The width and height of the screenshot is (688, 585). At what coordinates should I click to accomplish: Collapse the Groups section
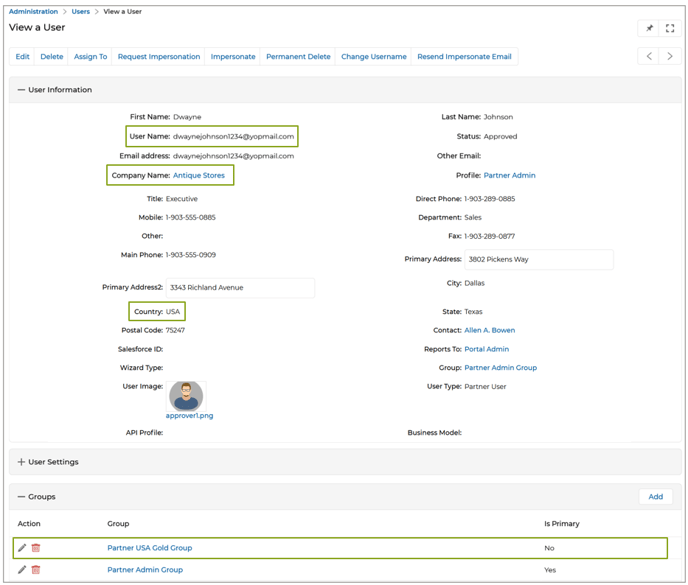click(x=21, y=497)
